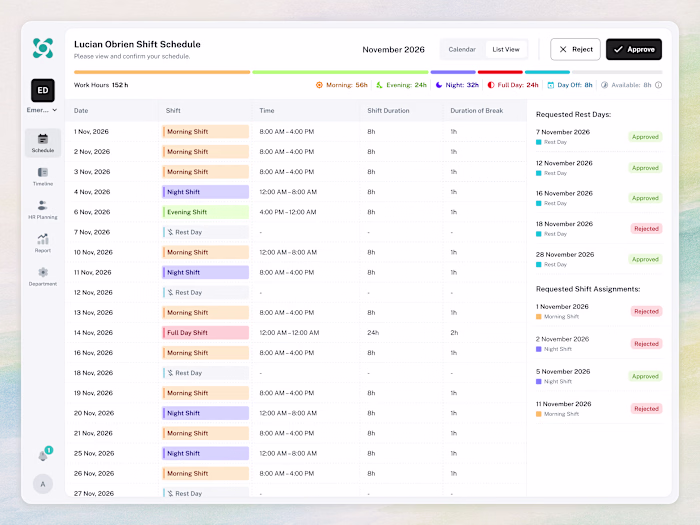Open the Schedule sidebar icon

click(43, 143)
